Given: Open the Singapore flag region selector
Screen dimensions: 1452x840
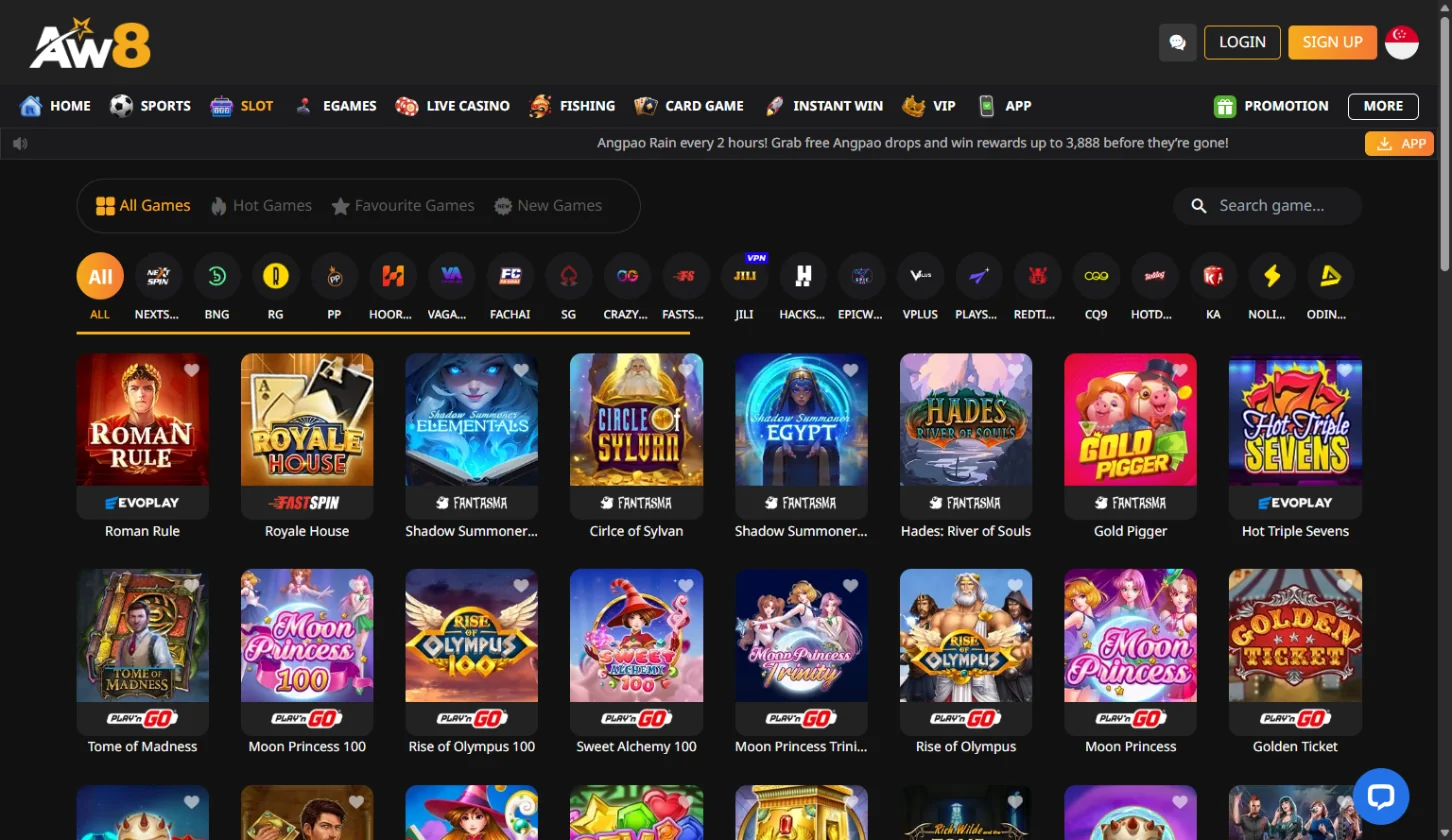Looking at the screenshot, I should 1402,42.
